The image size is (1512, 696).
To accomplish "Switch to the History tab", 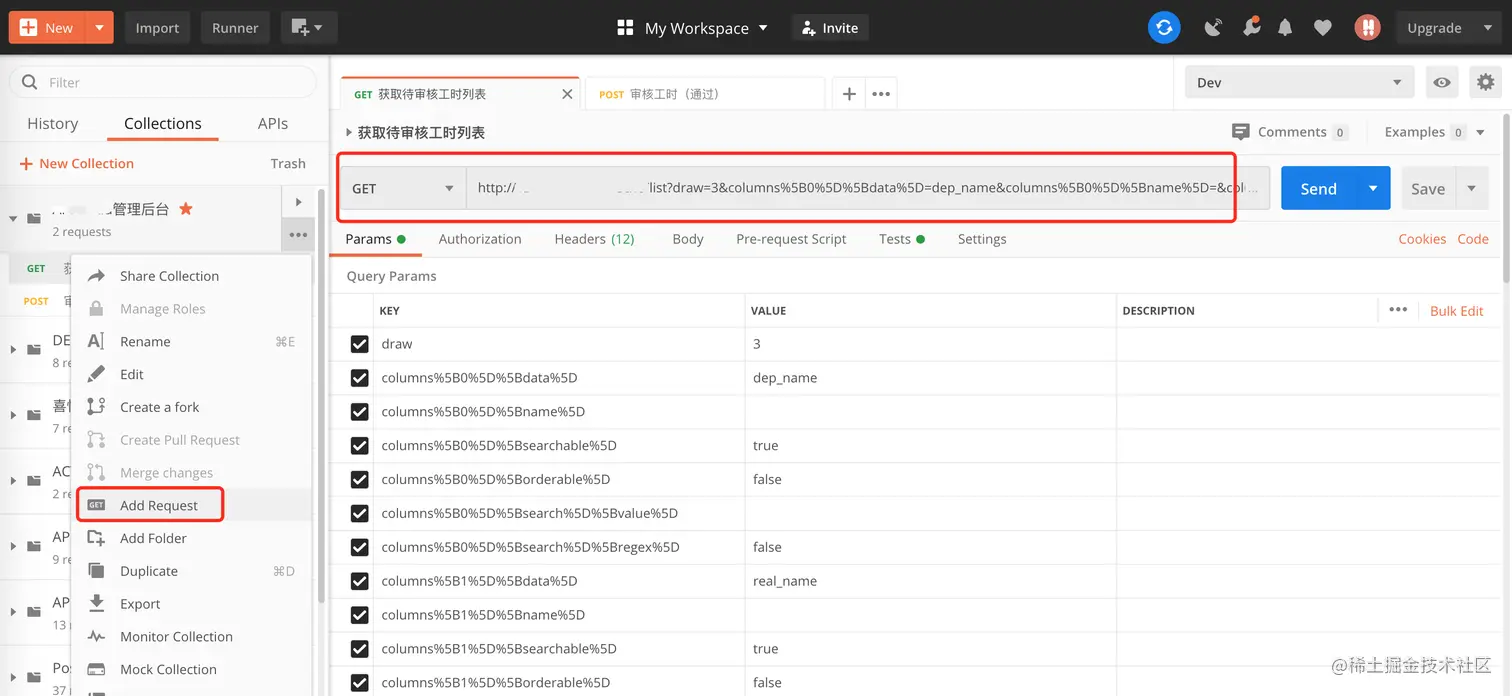I will 52,124.
